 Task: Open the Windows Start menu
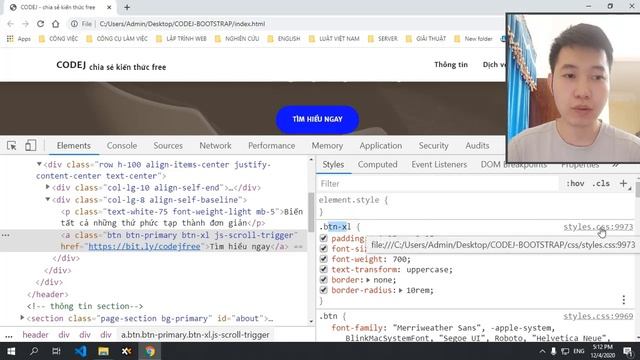(x=11, y=351)
